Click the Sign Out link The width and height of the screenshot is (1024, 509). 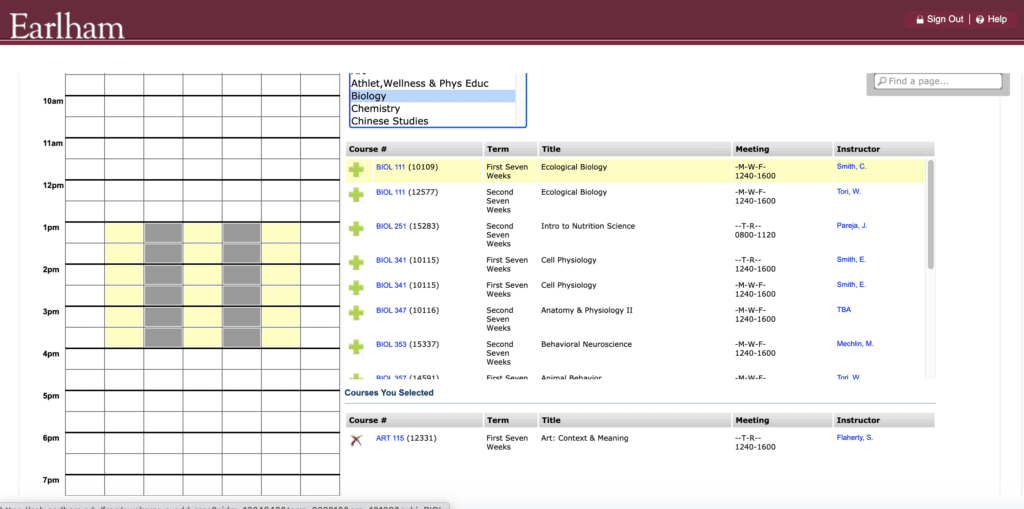point(944,19)
